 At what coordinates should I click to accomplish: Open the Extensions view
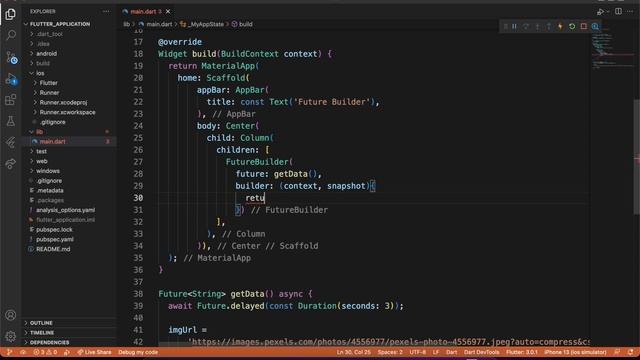(x=11, y=100)
